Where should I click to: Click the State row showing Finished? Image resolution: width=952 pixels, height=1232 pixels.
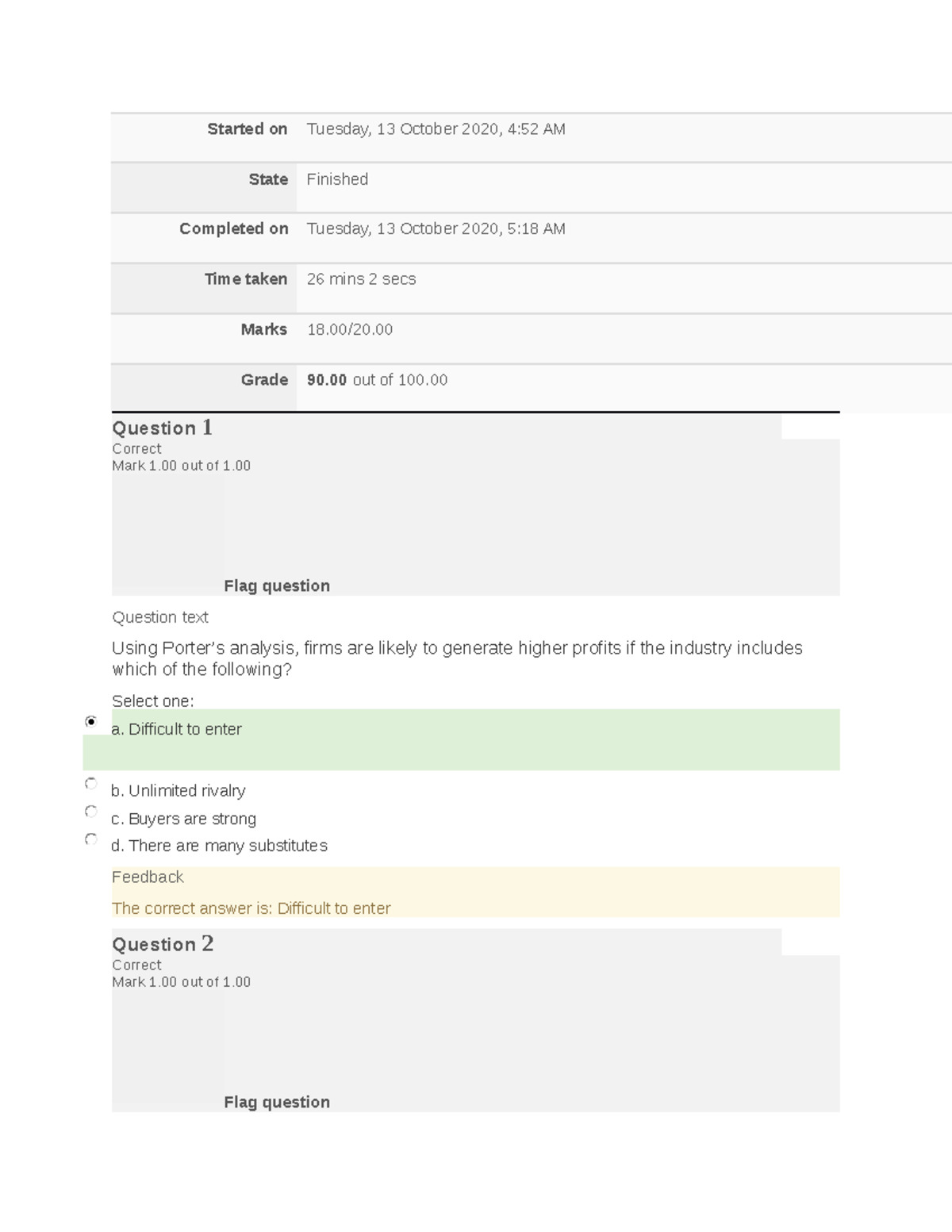(337, 179)
